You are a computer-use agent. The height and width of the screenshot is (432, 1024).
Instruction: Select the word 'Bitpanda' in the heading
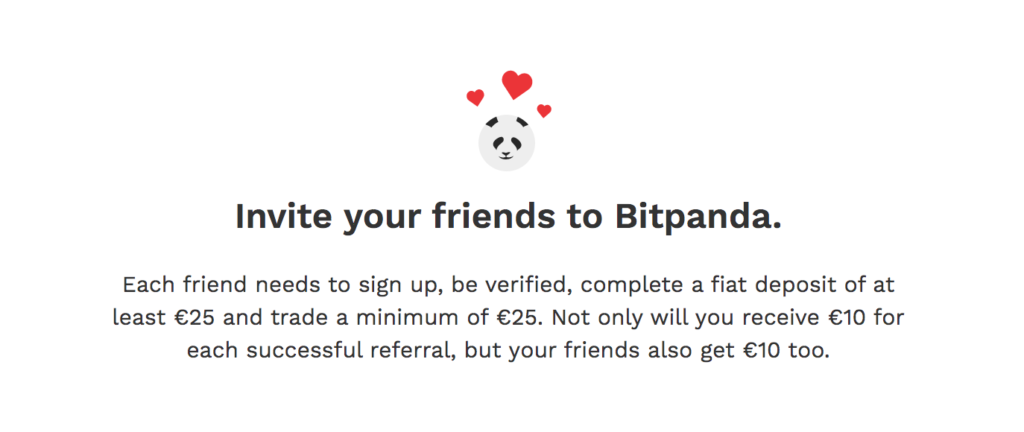pos(693,216)
